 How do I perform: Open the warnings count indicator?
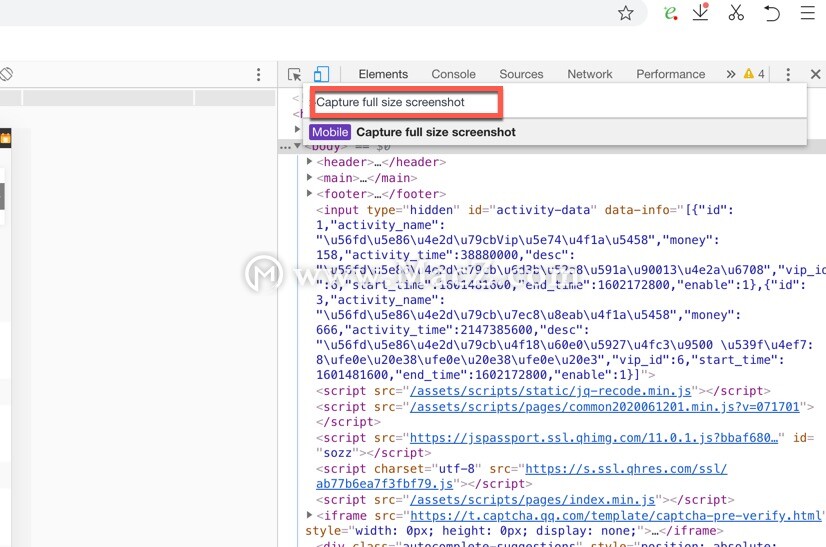pyautogui.click(x=754, y=74)
